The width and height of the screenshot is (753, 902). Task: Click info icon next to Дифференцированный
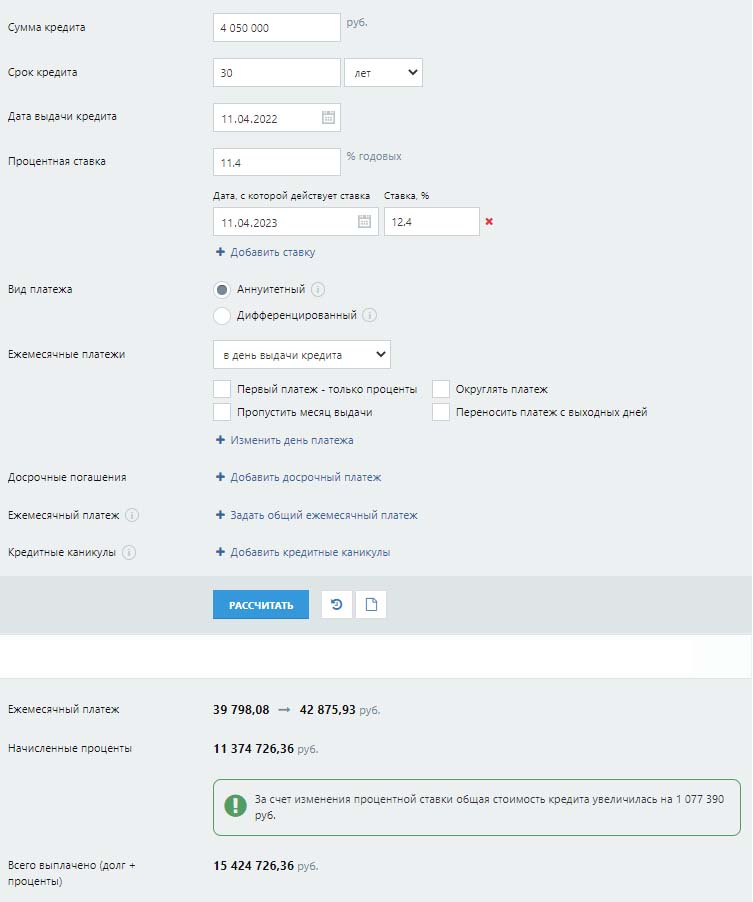(369, 316)
